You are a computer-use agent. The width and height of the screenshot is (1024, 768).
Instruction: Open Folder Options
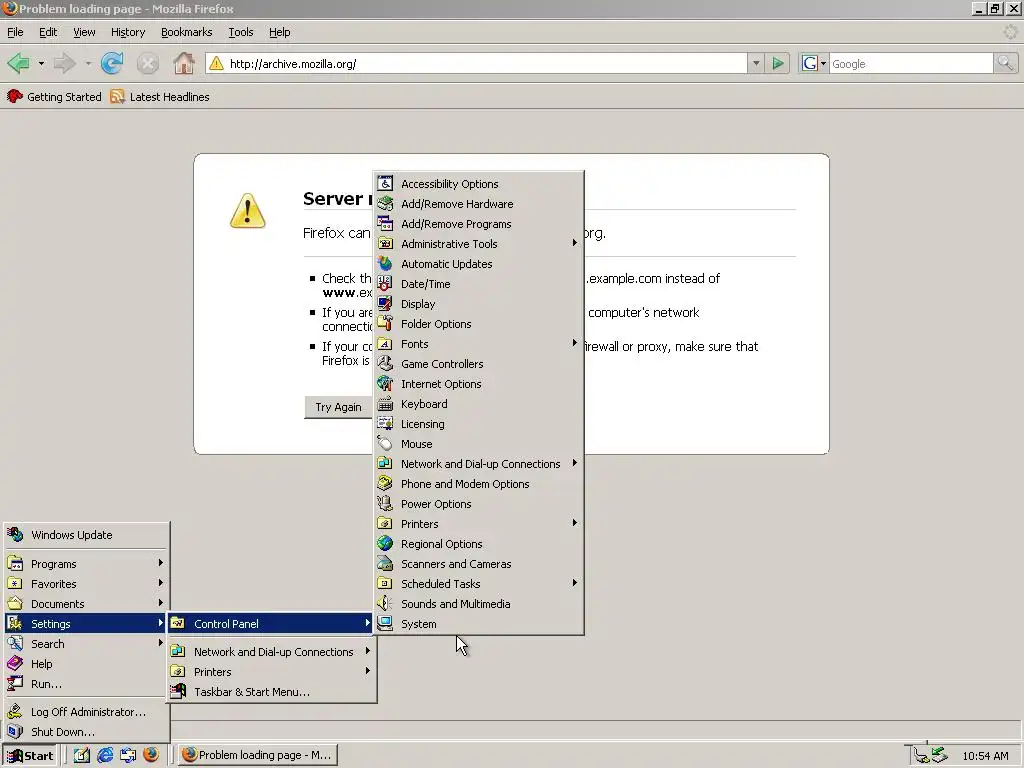479,324
